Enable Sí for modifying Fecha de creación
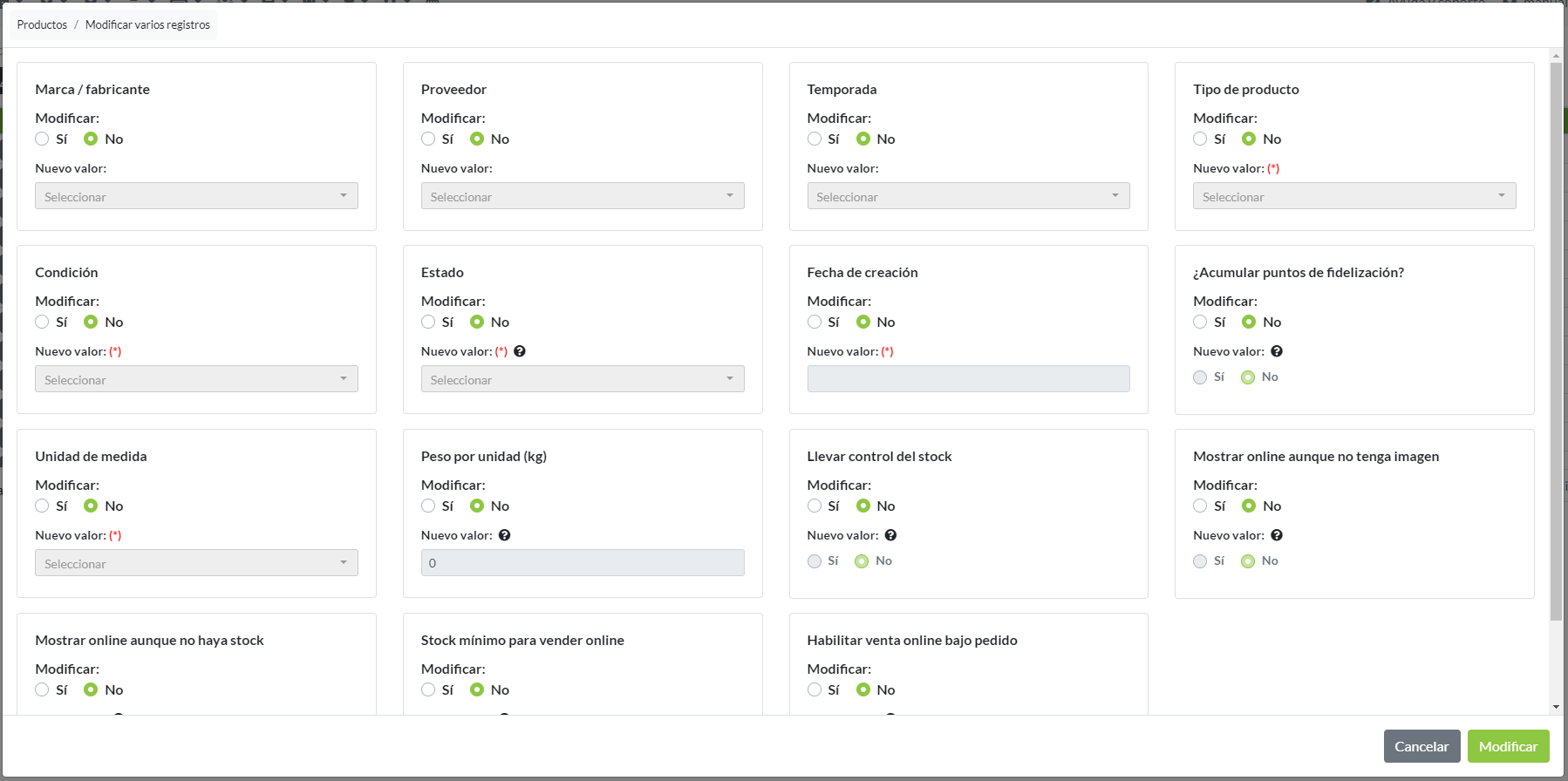Viewport: 1568px width, 781px height. [x=815, y=322]
